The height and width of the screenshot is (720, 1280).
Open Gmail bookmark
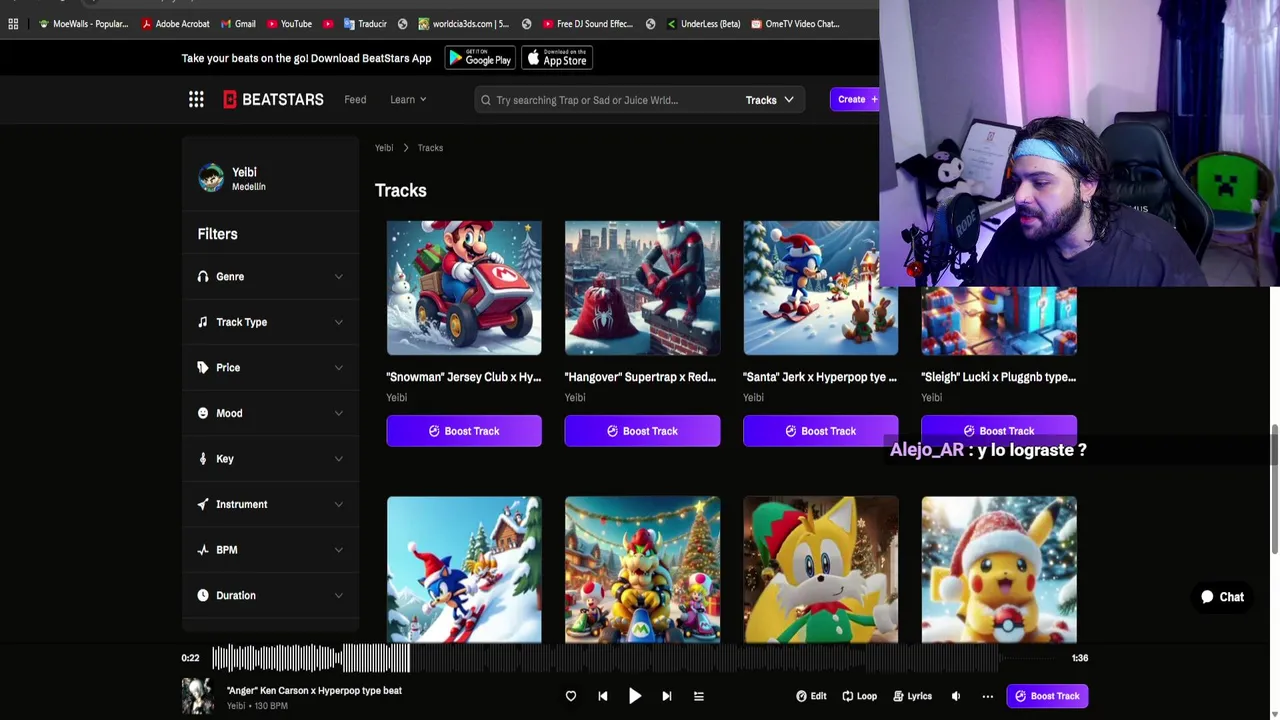pyautogui.click(x=238, y=24)
